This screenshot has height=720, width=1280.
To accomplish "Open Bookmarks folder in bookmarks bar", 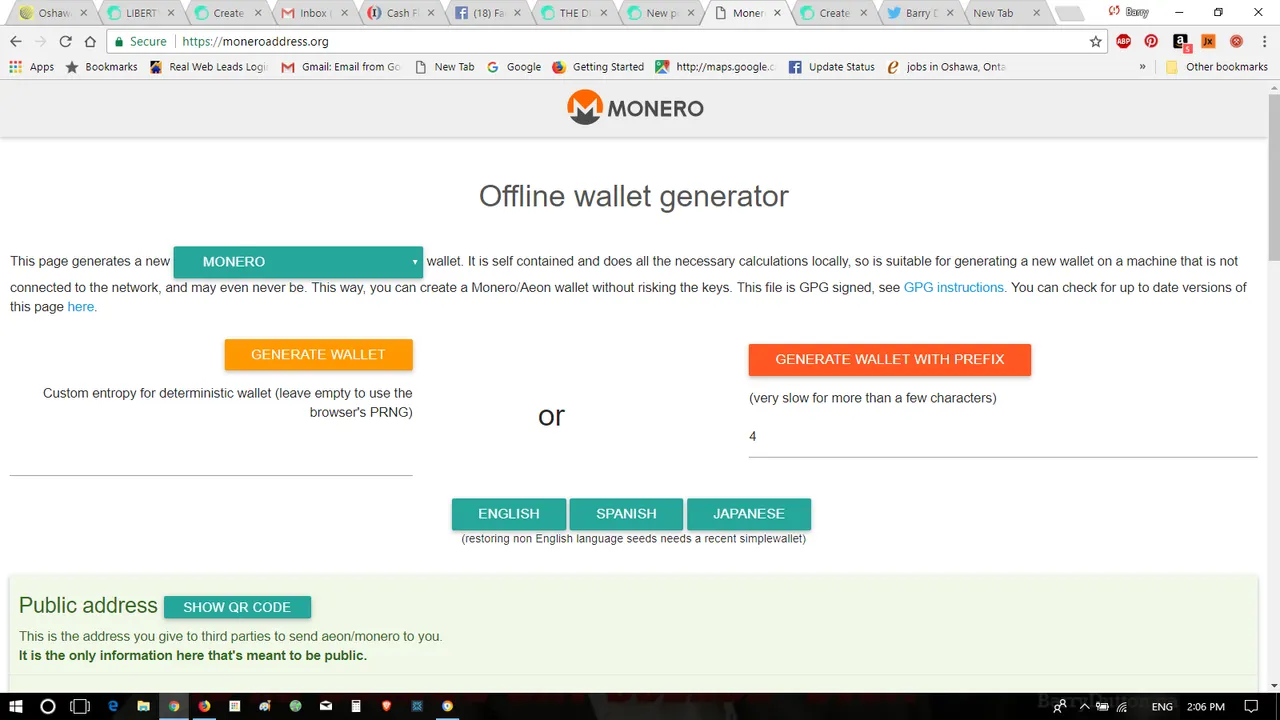I will pos(101,67).
